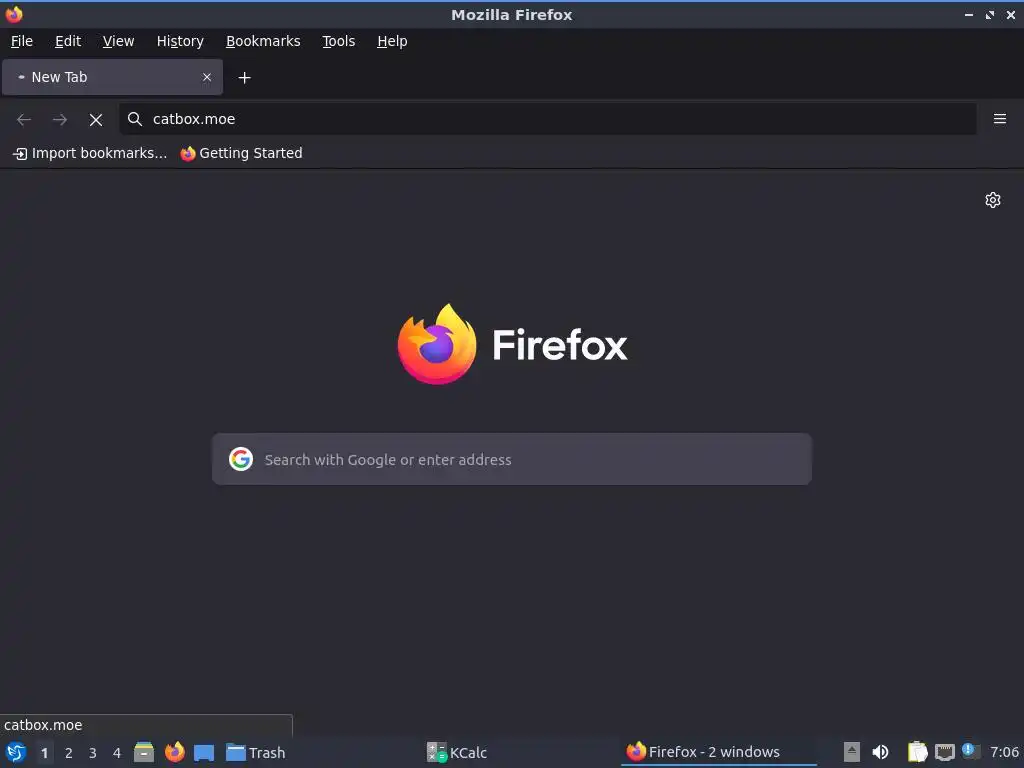Switch to virtual desktop 4
The image size is (1024, 768).
click(117, 753)
